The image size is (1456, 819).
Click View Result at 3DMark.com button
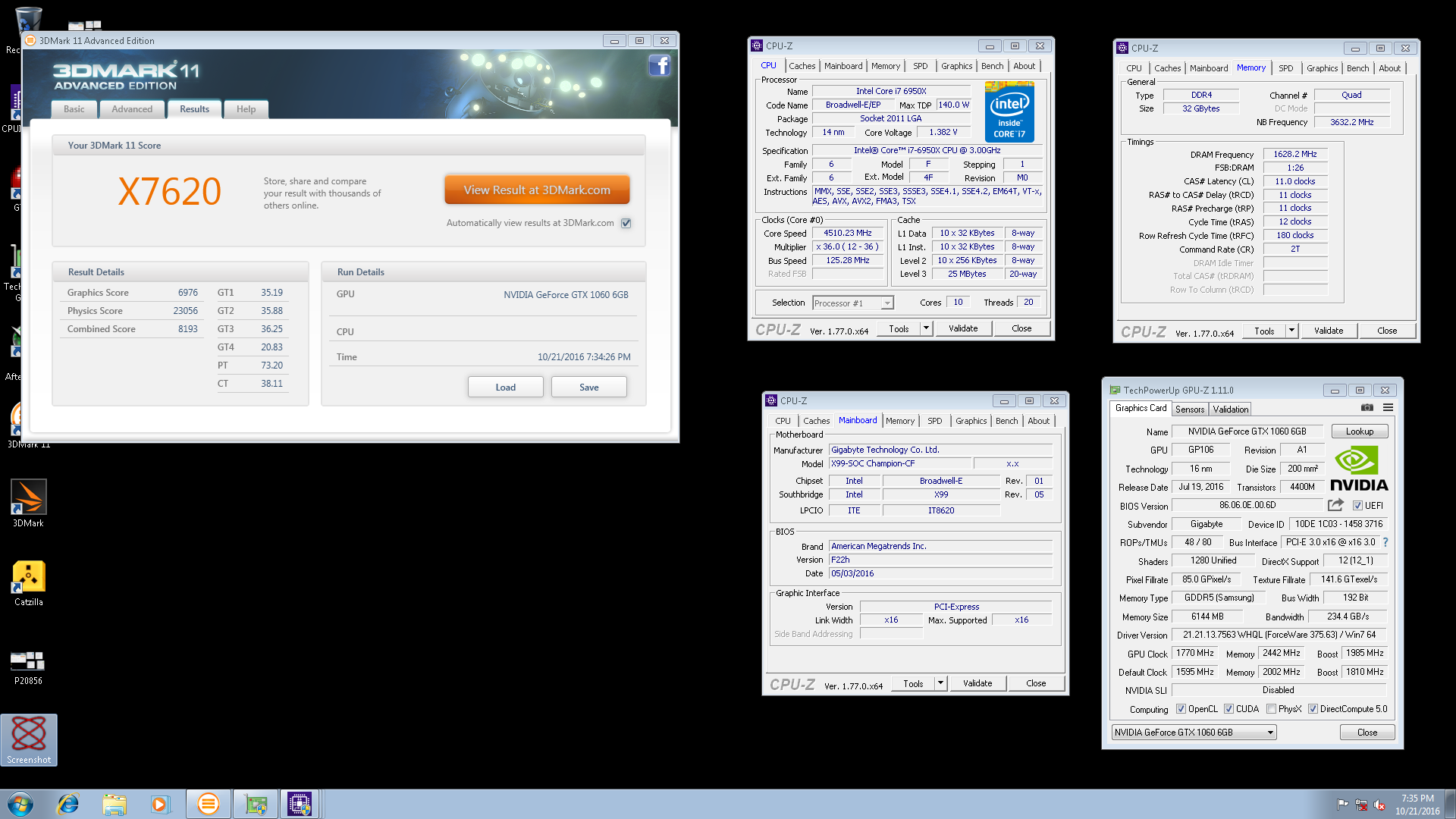537,190
